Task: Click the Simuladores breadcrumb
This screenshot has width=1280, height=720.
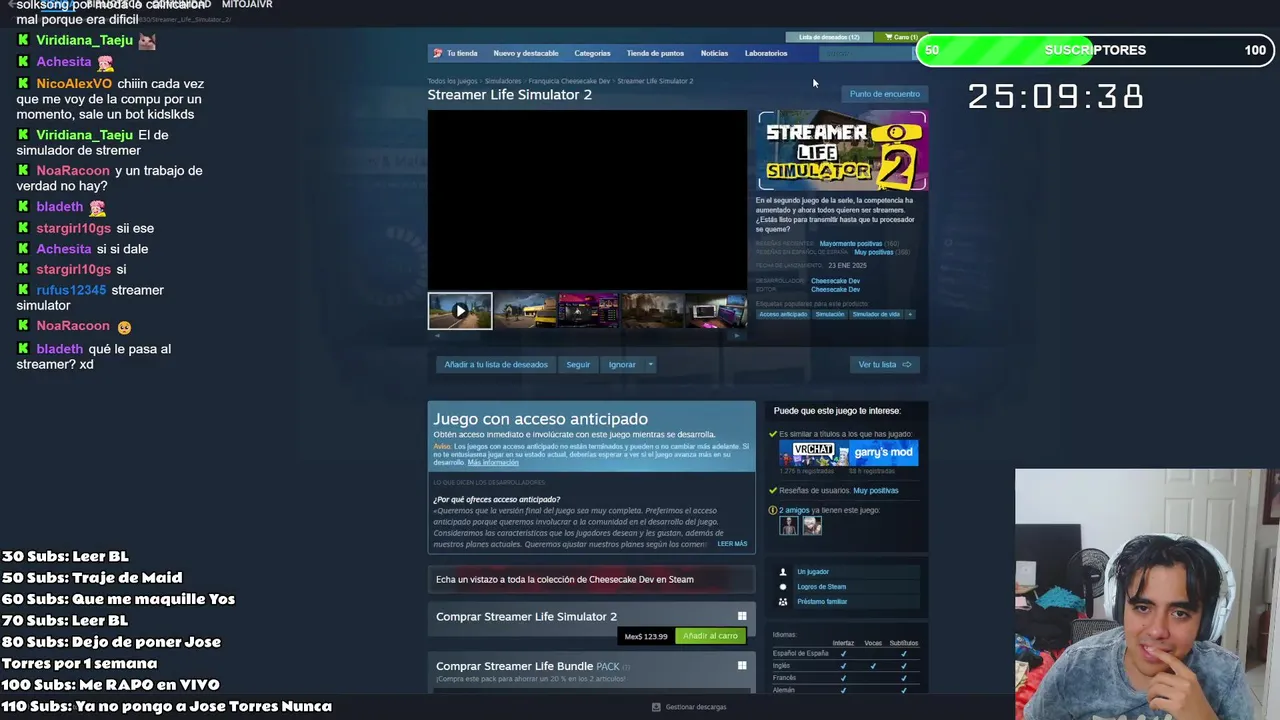Action: tap(503, 81)
